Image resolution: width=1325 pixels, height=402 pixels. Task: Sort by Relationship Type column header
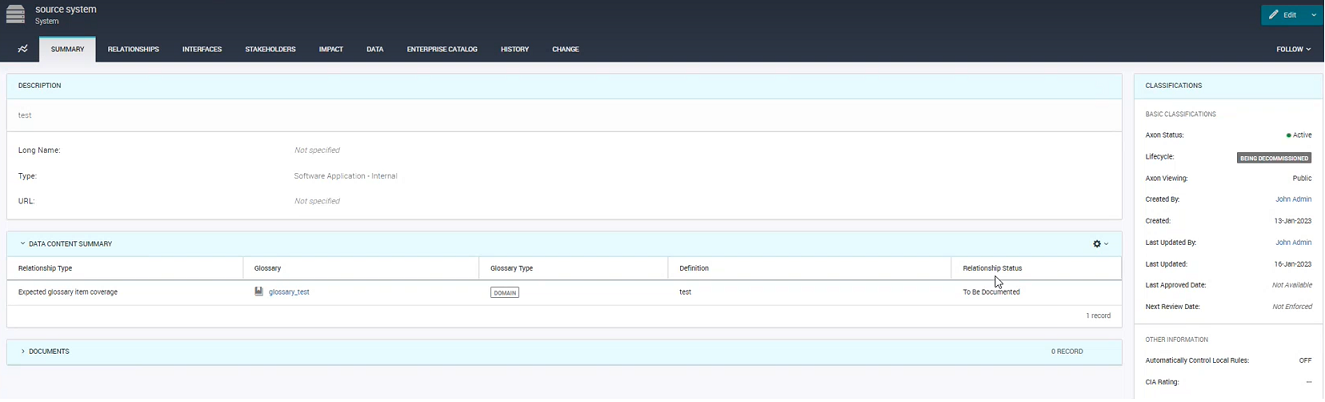pyautogui.click(x=124, y=268)
